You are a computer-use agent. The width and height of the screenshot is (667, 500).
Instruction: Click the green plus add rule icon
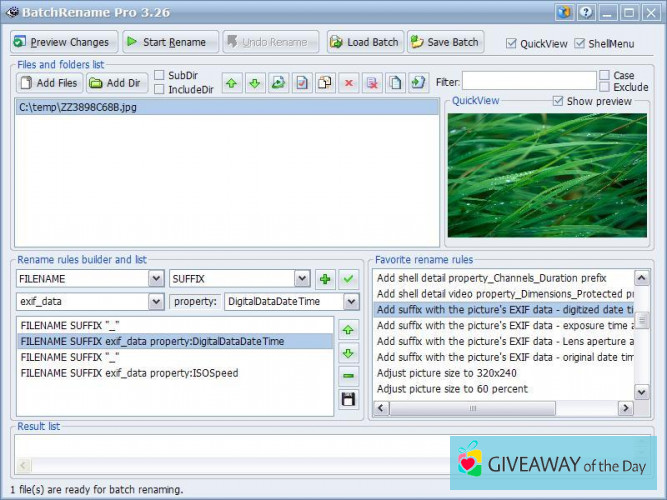[325, 279]
